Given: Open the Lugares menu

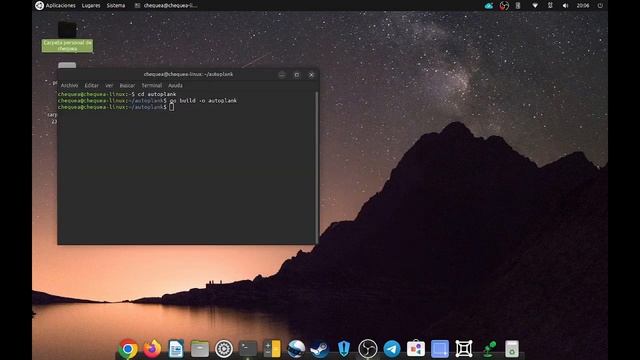Looking at the screenshot, I should (91, 6).
